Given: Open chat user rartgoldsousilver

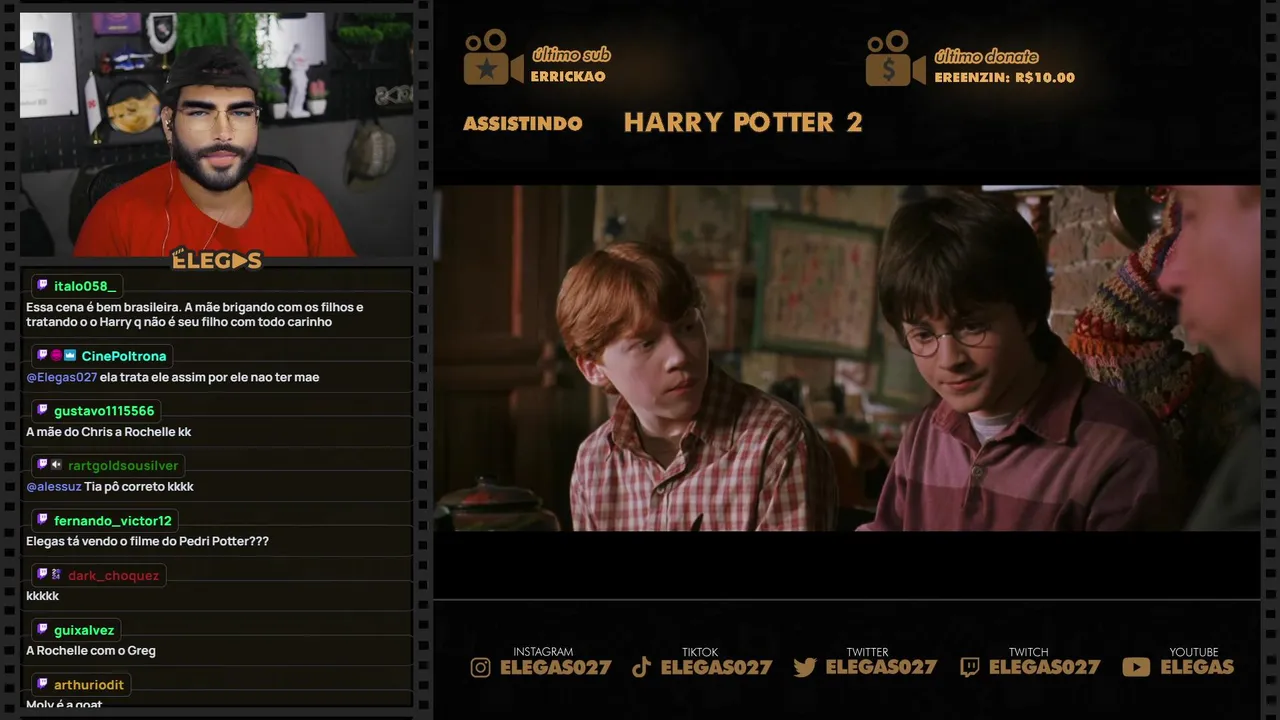Looking at the screenshot, I should [x=123, y=465].
